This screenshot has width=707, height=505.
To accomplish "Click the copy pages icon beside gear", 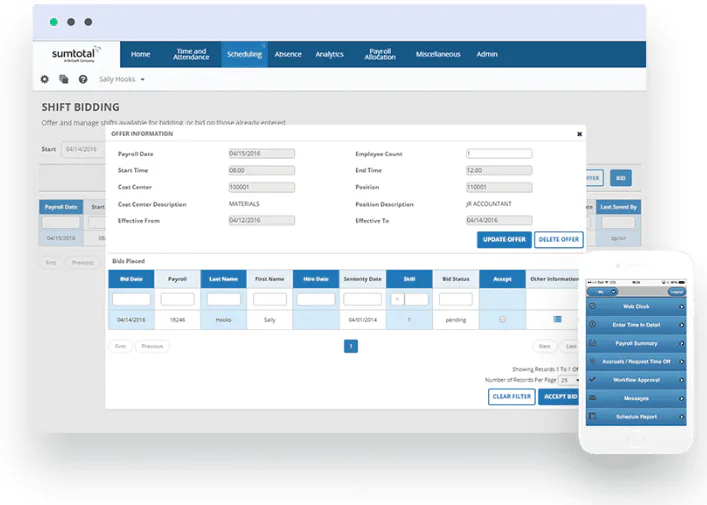I will point(64,79).
